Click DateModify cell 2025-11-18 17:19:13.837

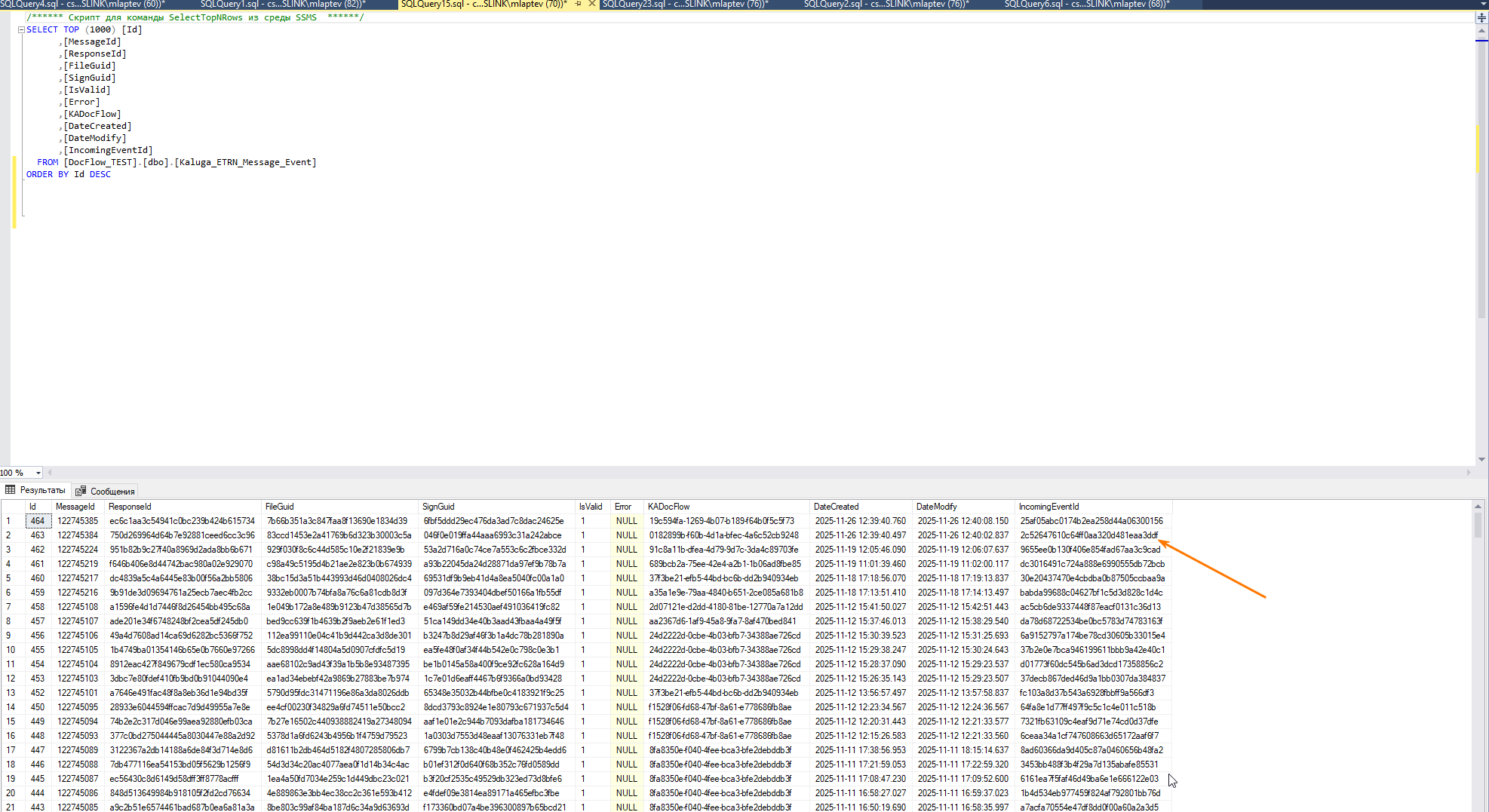pos(963,578)
